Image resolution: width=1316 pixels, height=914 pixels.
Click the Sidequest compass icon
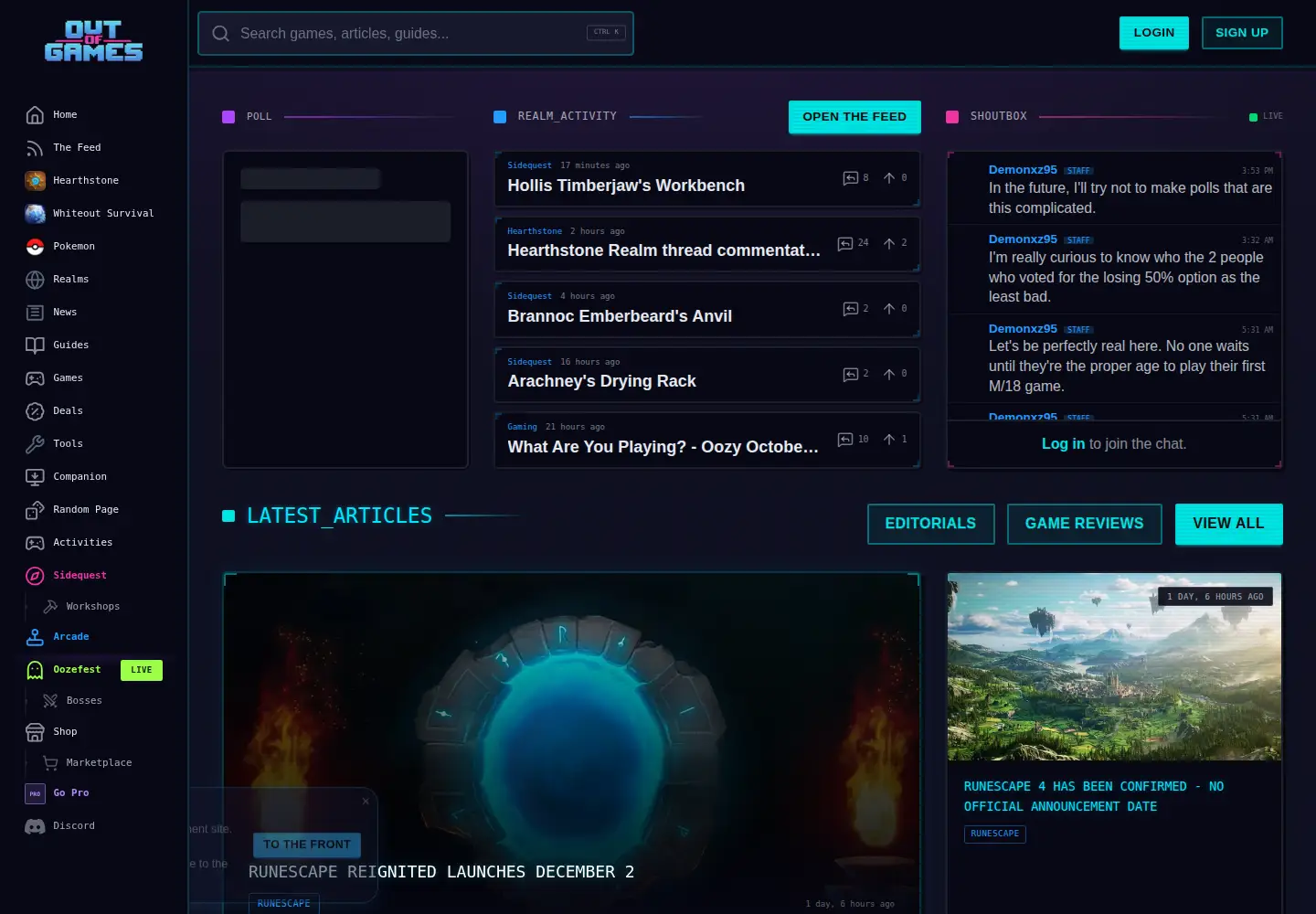click(x=35, y=576)
